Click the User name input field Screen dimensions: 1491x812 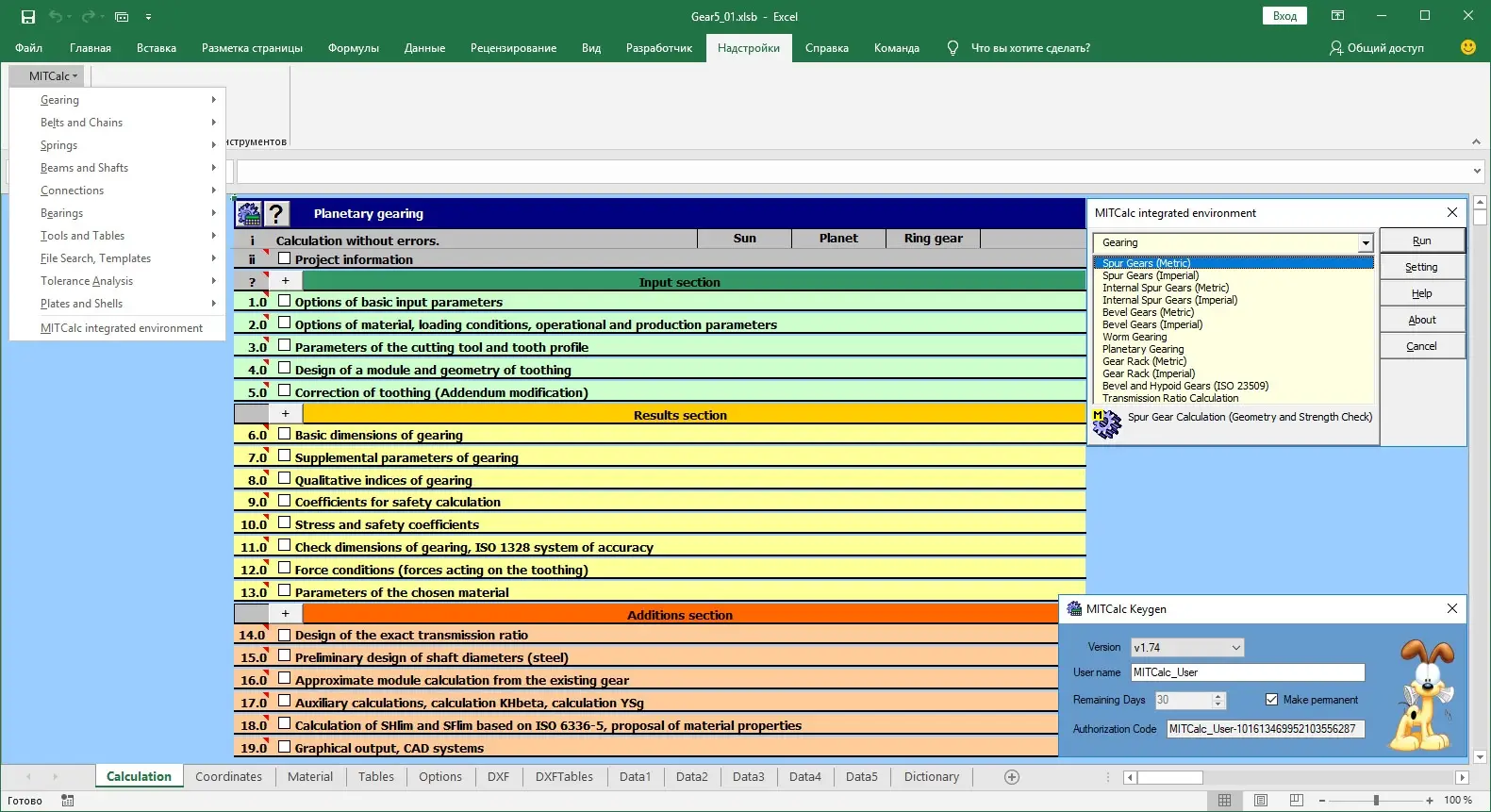point(1248,672)
